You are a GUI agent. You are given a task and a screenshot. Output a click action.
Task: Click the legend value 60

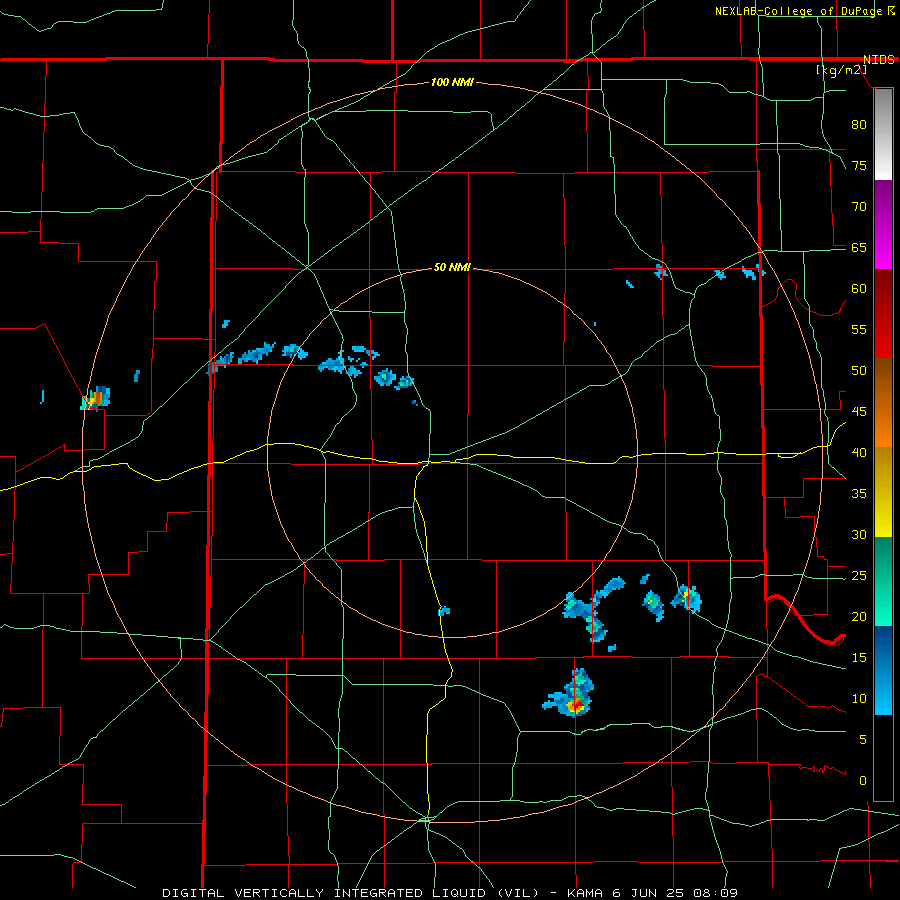click(859, 289)
